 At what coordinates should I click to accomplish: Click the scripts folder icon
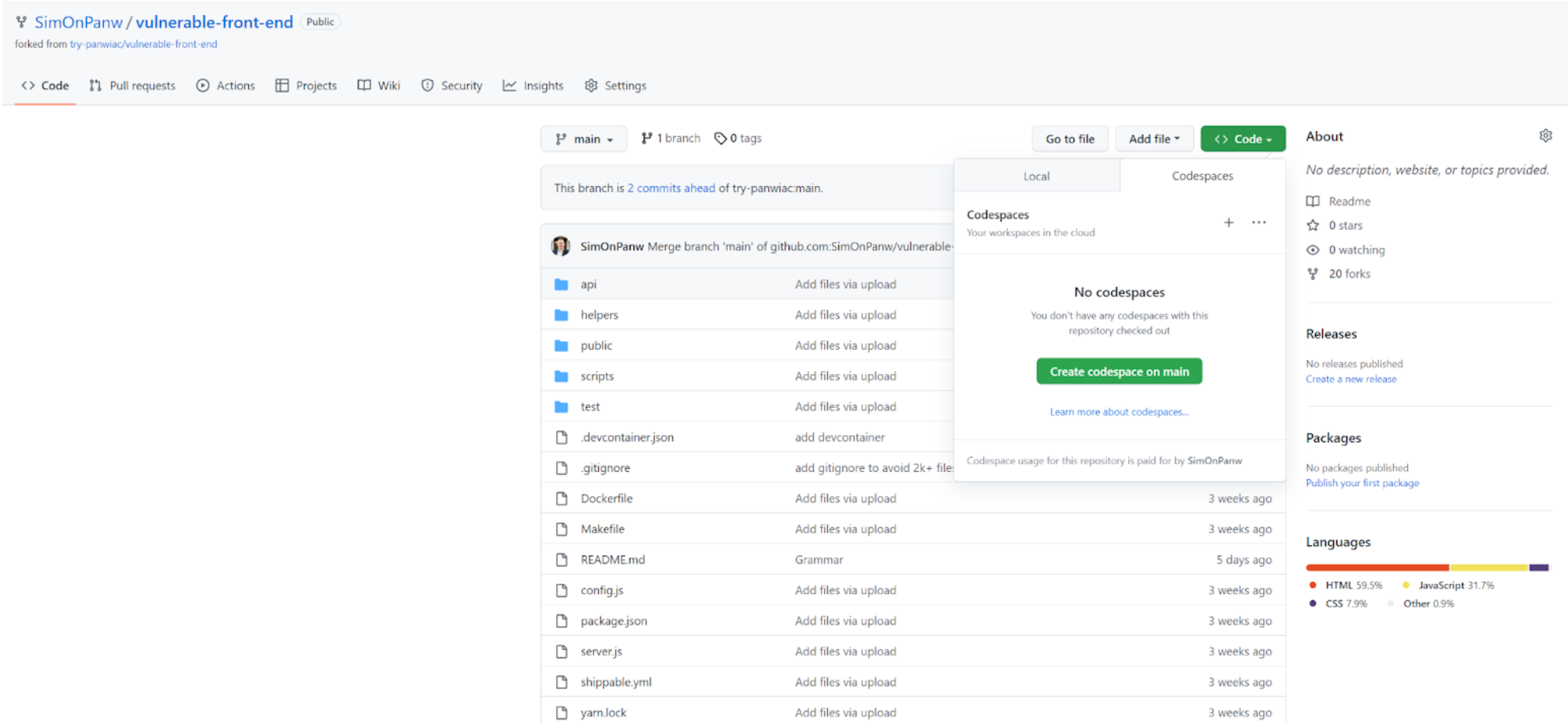(x=561, y=377)
